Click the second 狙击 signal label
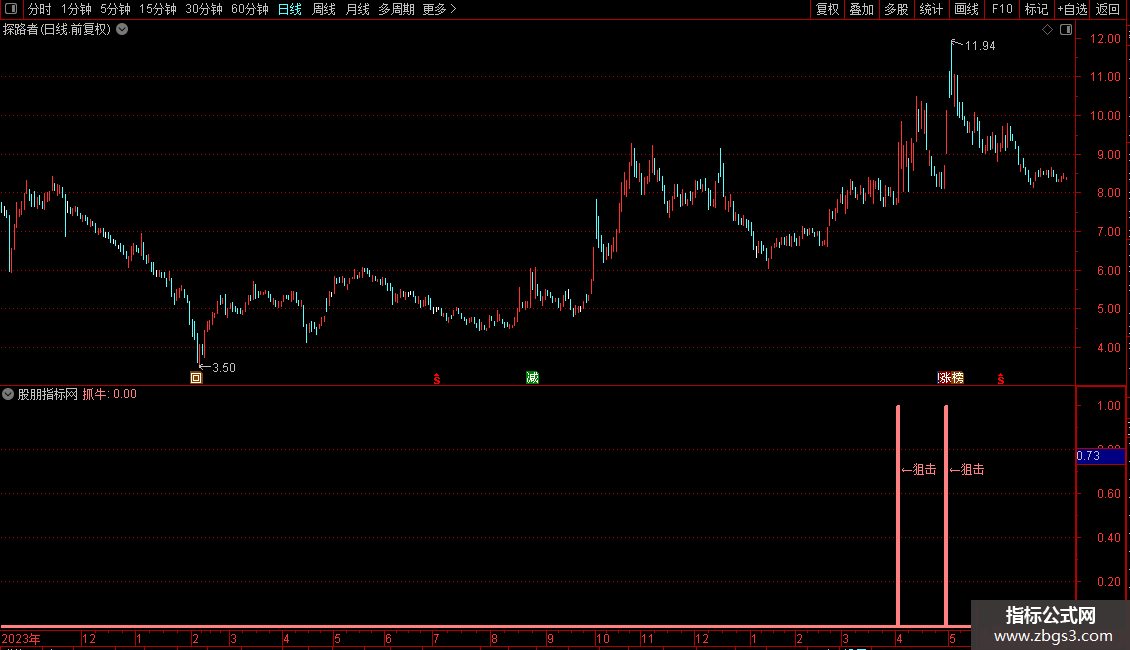This screenshot has height=650, width=1130. 967,470
